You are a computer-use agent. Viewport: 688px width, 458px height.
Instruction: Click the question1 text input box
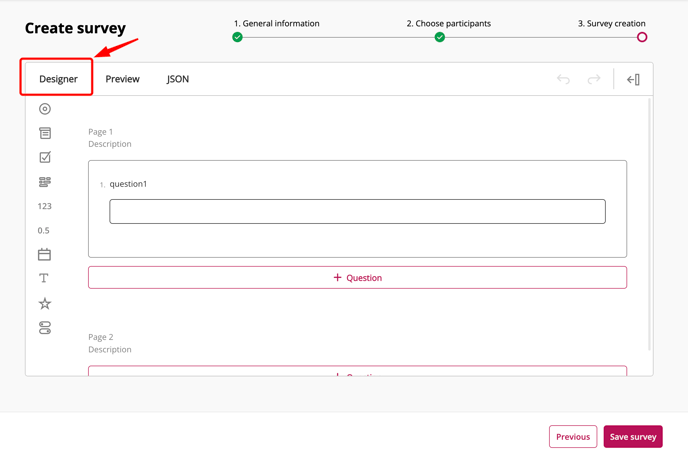(x=357, y=211)
